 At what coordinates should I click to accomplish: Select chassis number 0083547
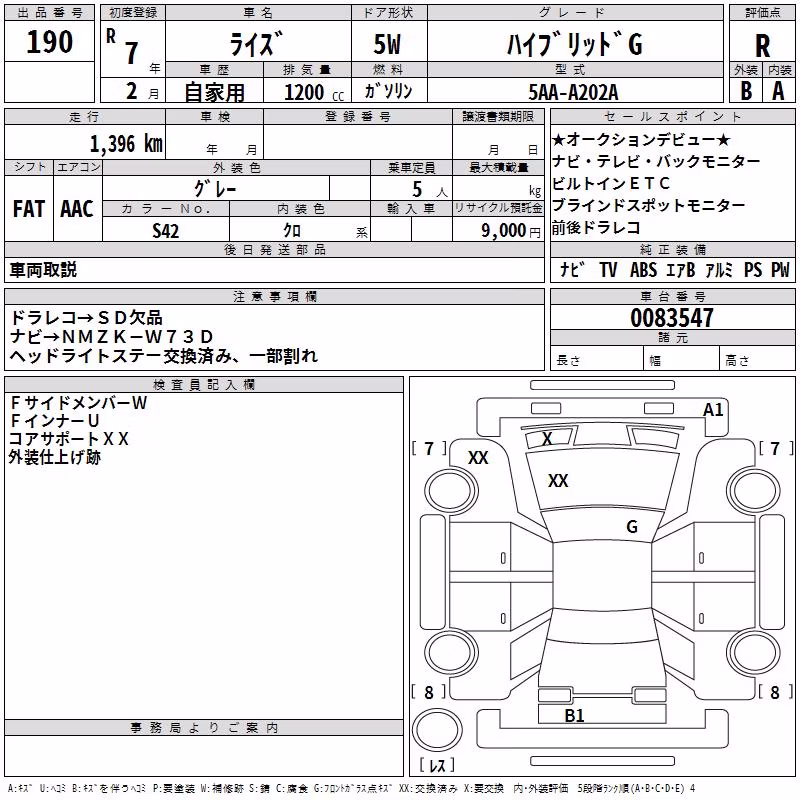(671, 318)
